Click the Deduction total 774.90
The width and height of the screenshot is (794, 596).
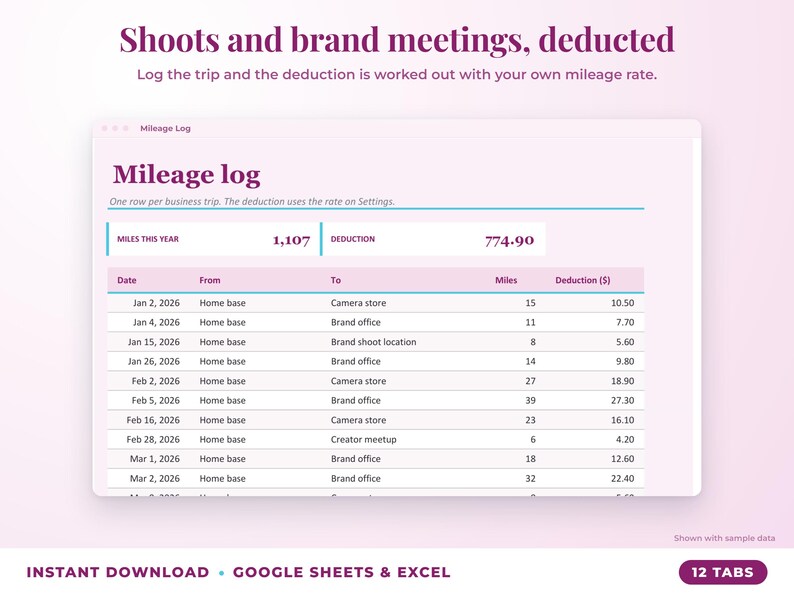[509, 240]
